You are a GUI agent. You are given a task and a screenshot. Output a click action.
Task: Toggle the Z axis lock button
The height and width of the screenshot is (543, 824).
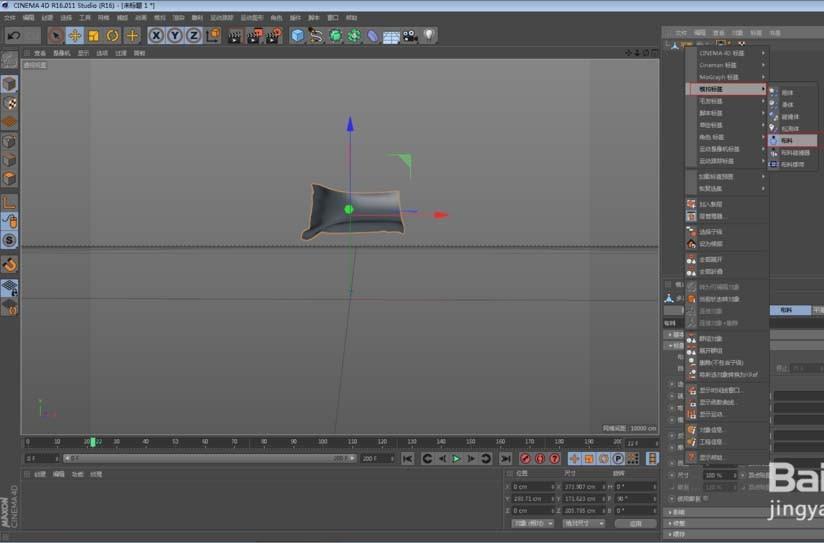pos(192,36)
